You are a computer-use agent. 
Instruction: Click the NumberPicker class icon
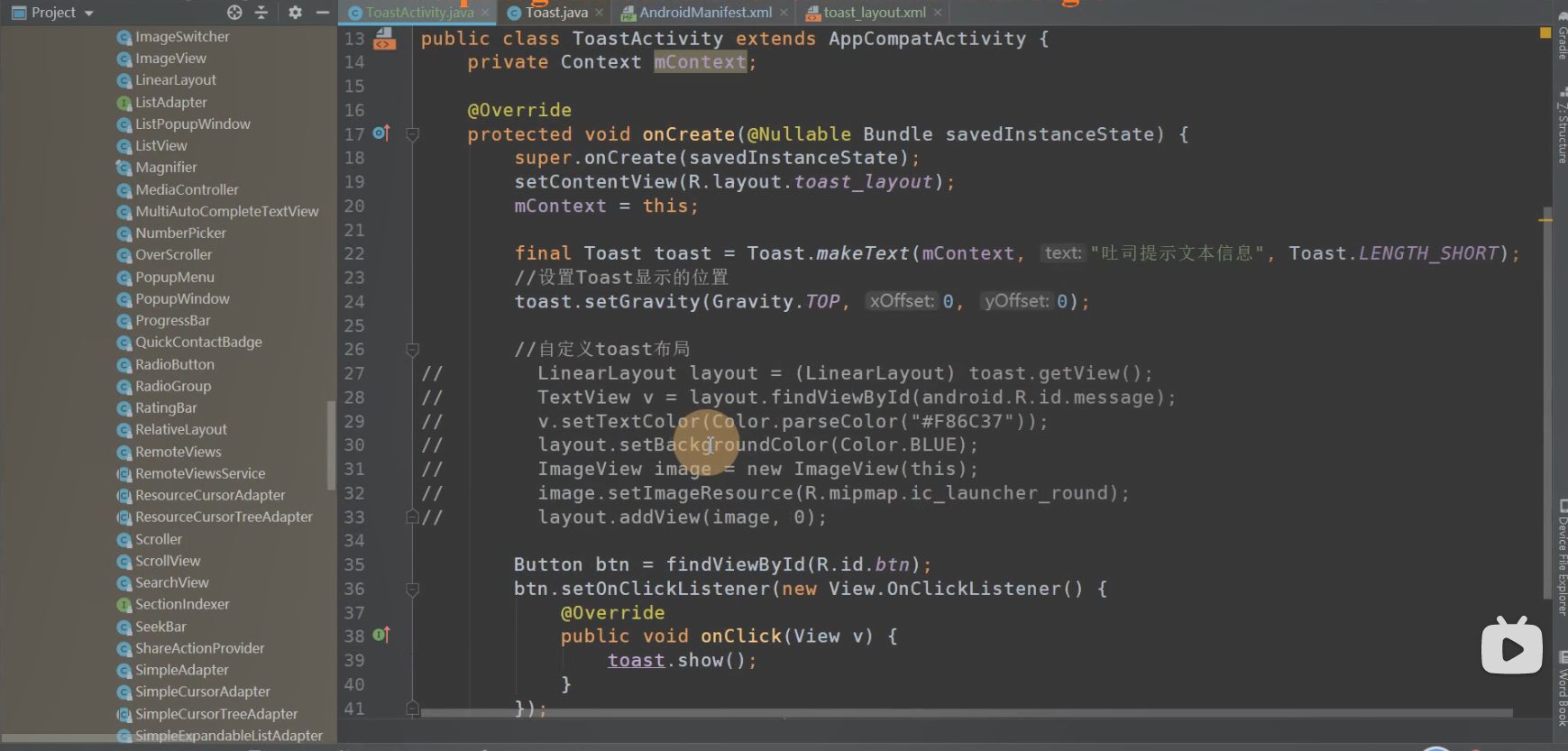coord(124,234)
